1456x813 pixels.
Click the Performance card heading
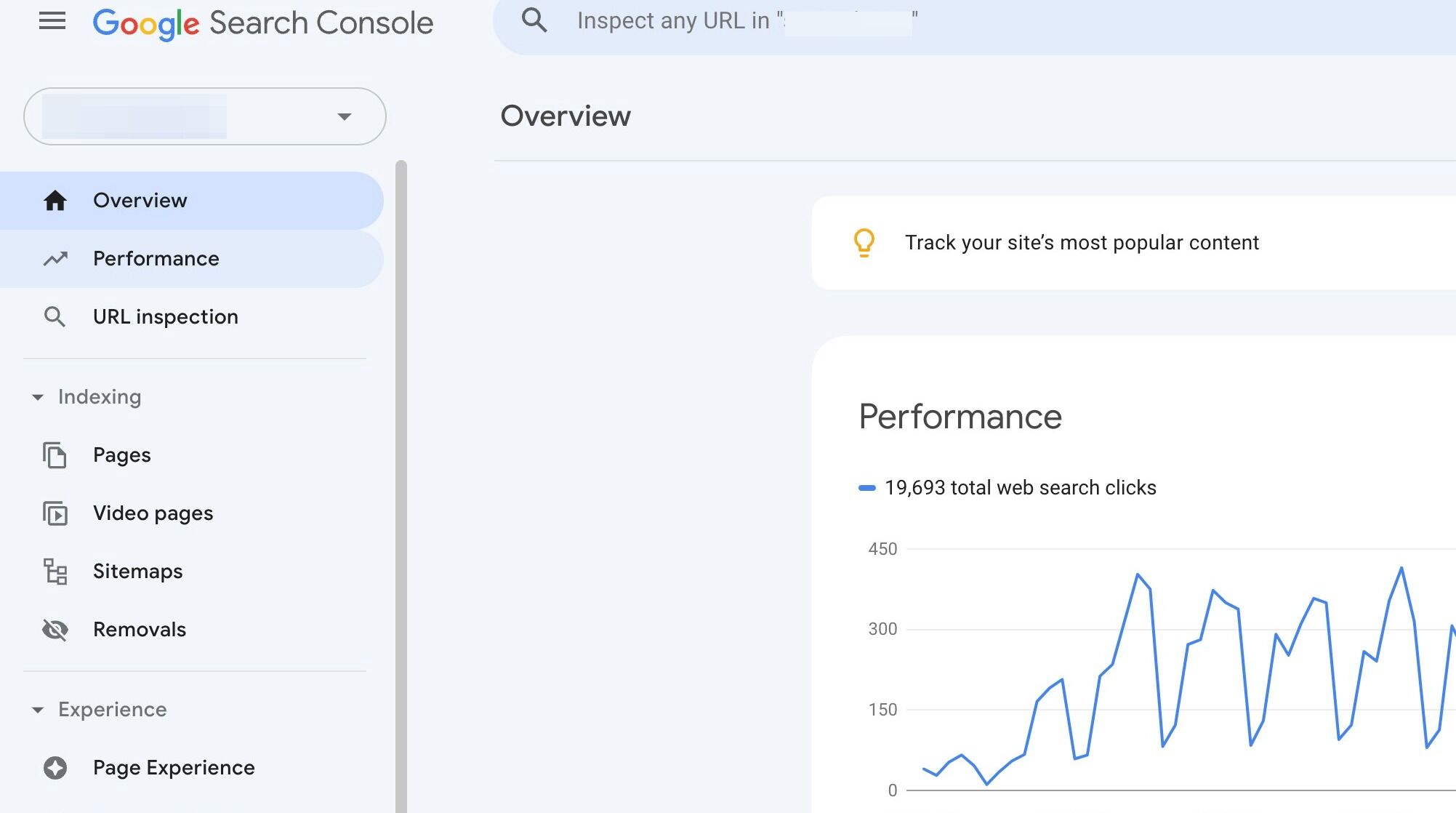[960, 417]
